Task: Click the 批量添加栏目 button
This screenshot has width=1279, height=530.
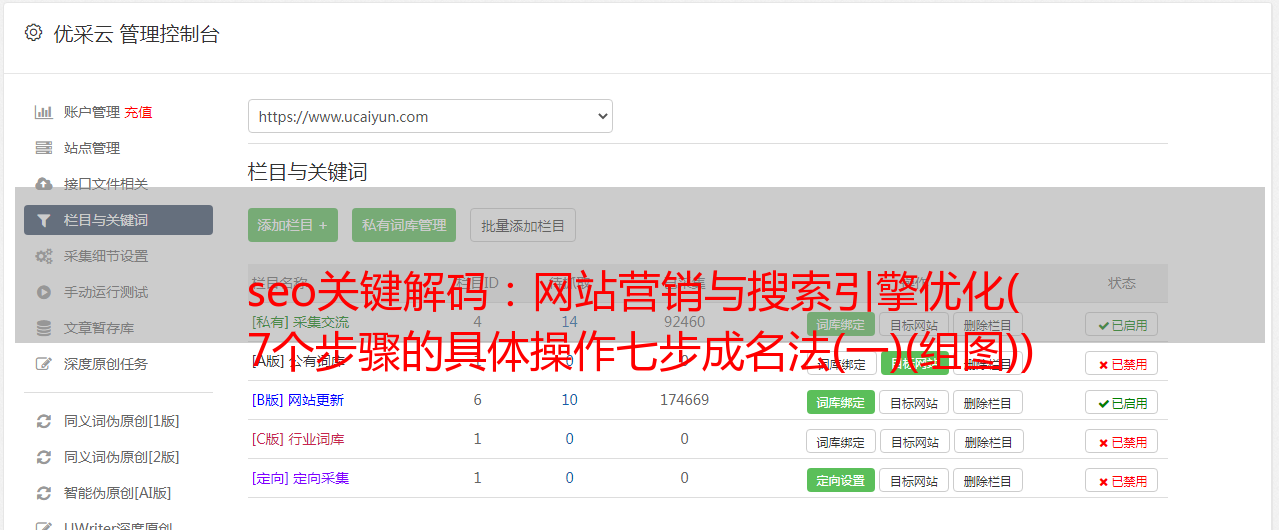Action: pos(523,225)
